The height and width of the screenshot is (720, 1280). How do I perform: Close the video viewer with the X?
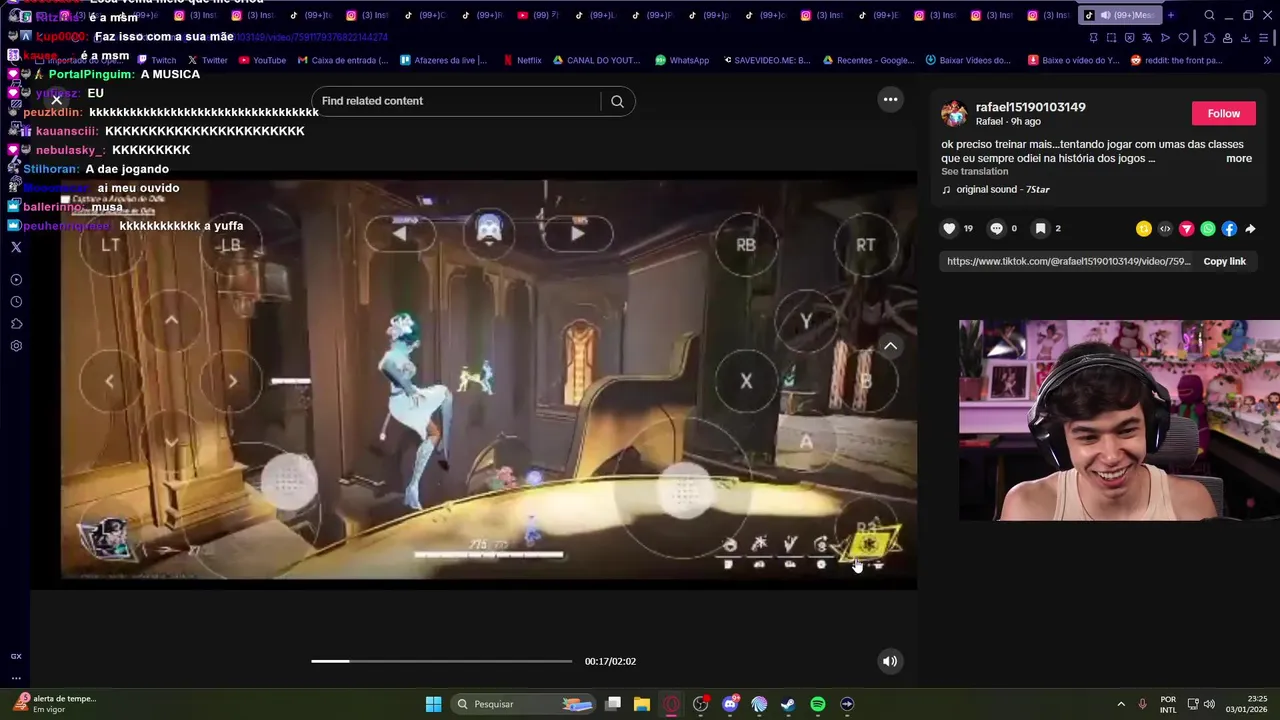(57, 100)
